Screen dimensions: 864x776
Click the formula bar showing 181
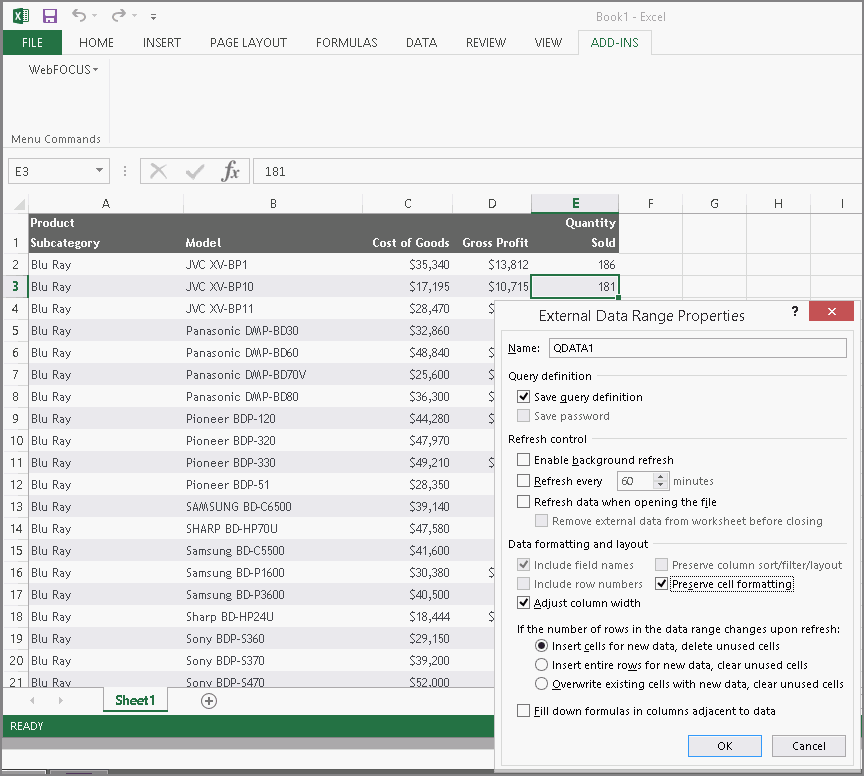point(558,171)
